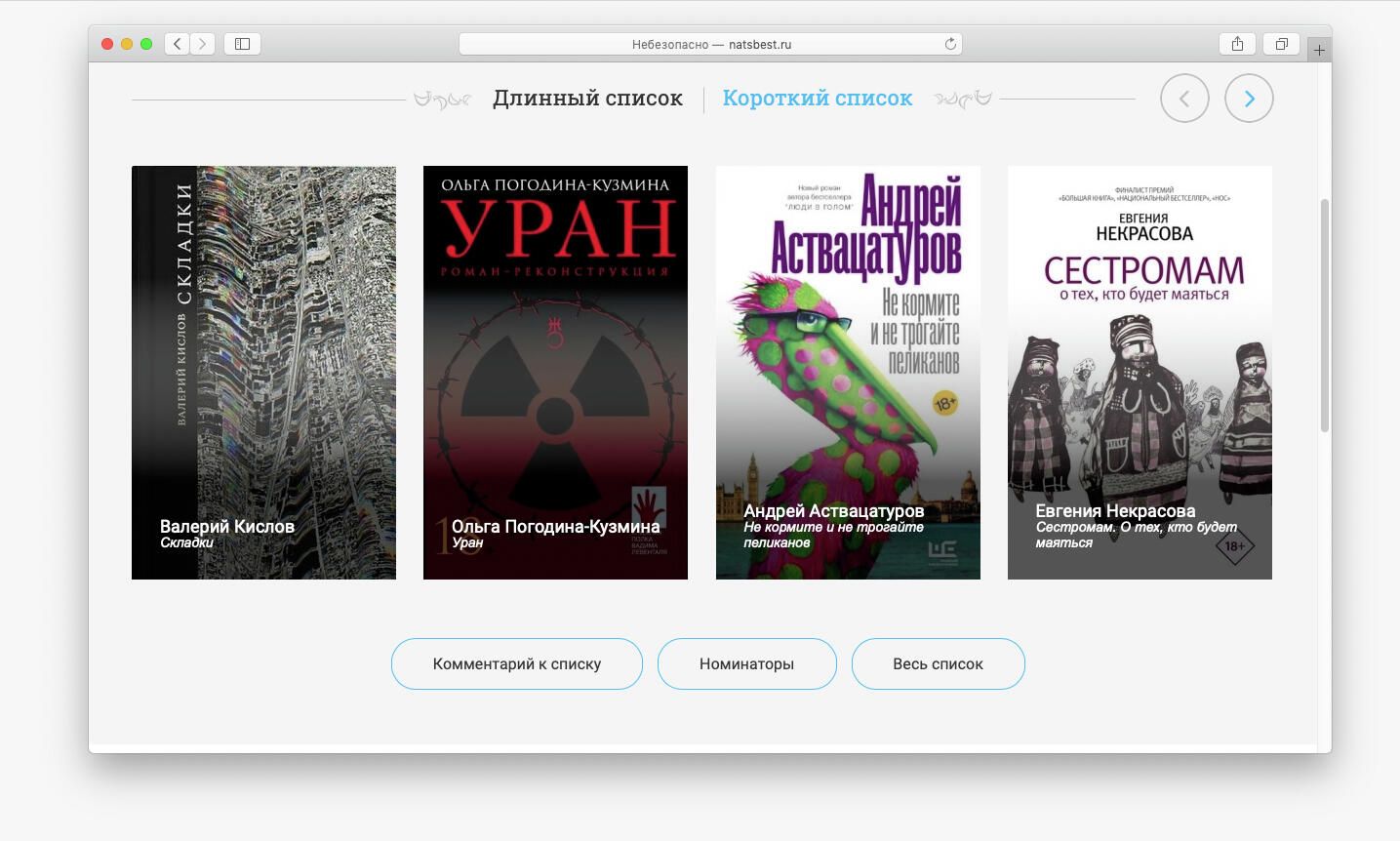Screen dimensions: 1400x841
Task: Click the author name Ольга Погодина-Кузмина
Action: (x=556, y=527)
